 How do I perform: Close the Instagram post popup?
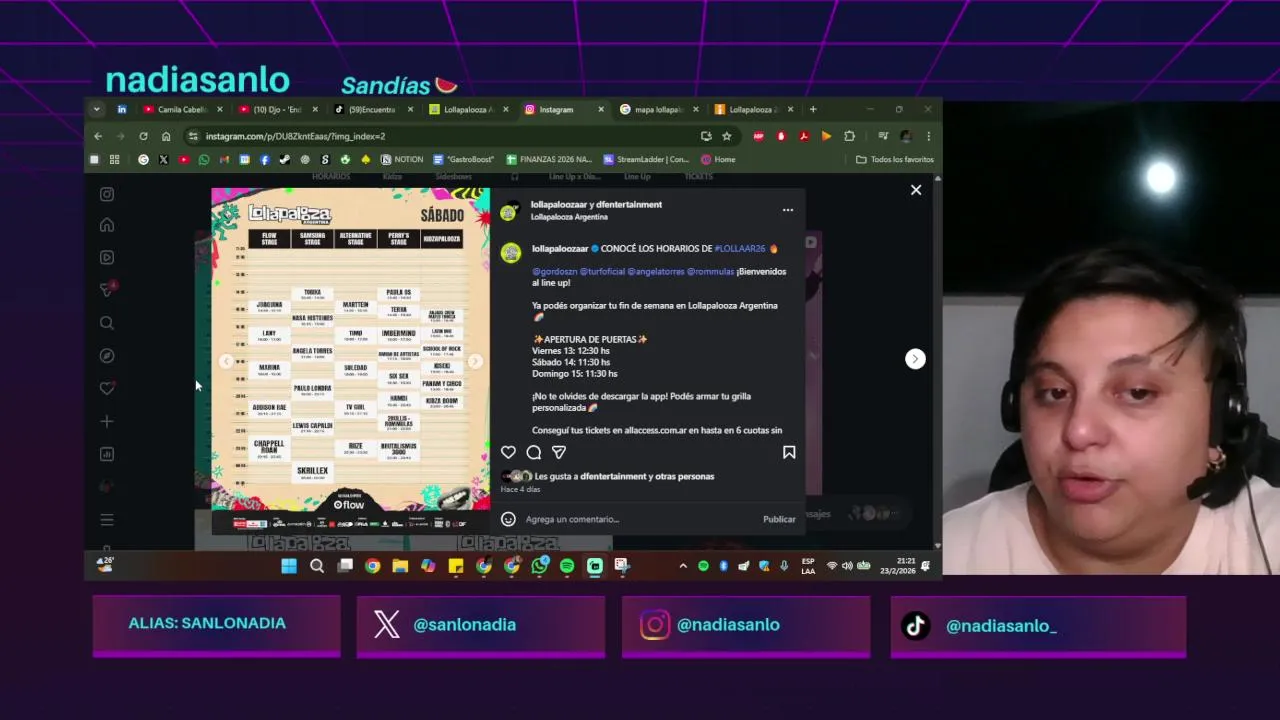915,190
